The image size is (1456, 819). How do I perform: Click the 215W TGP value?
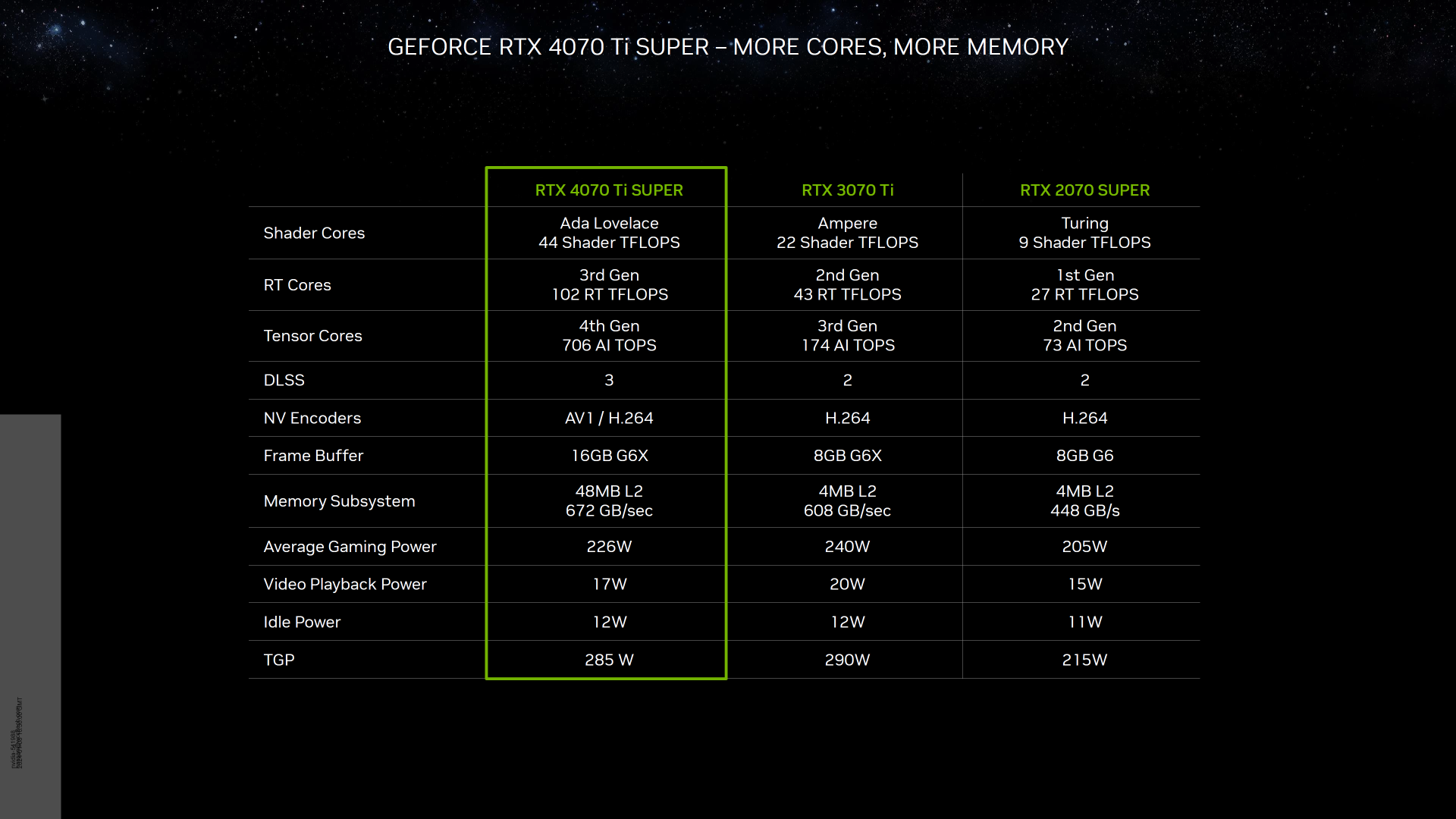pyautogui.click(x=1084, y=661)
